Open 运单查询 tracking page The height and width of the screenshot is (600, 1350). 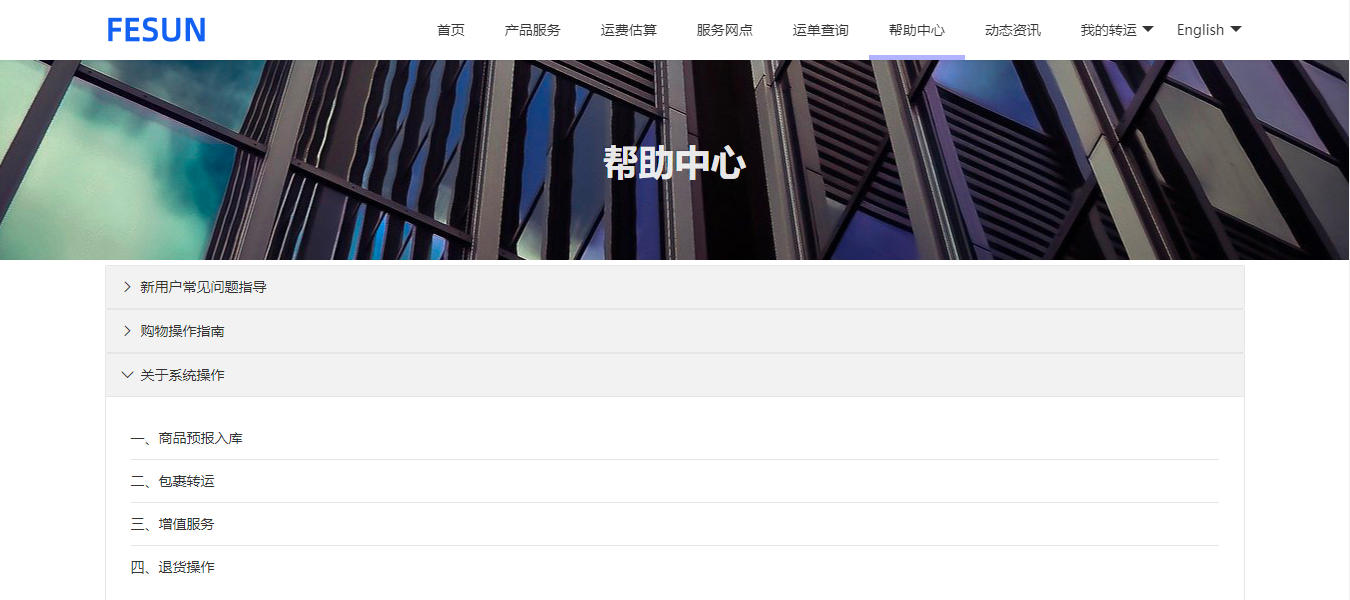(821, 30)
